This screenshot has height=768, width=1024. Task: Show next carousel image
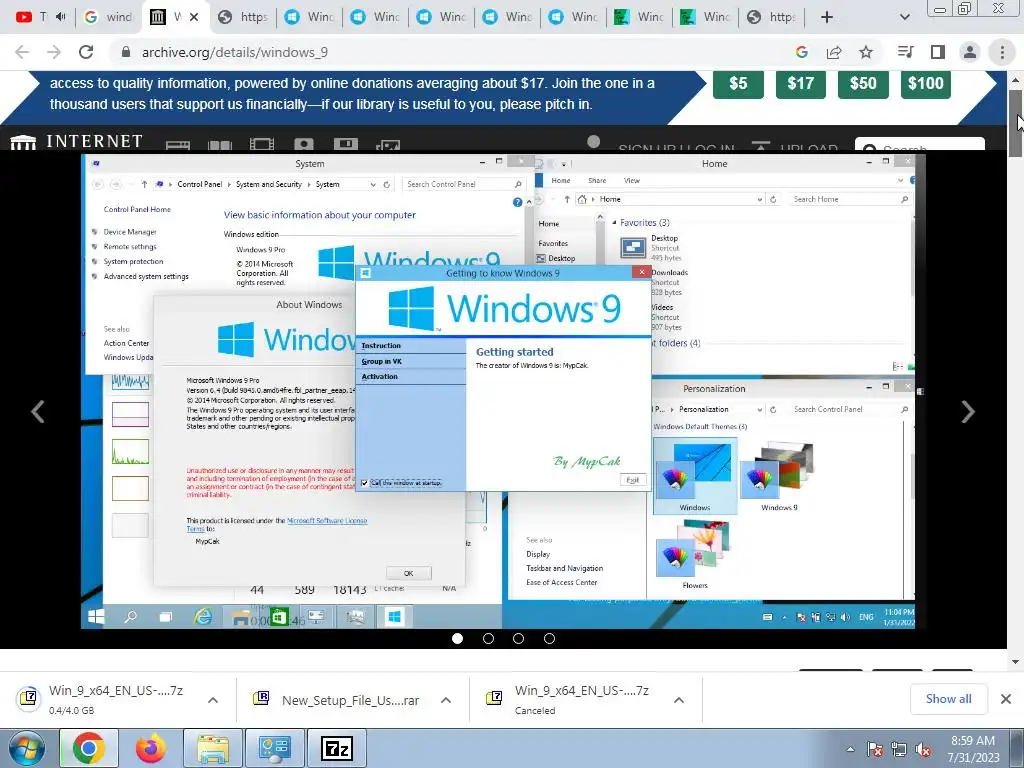pos(968,411)
